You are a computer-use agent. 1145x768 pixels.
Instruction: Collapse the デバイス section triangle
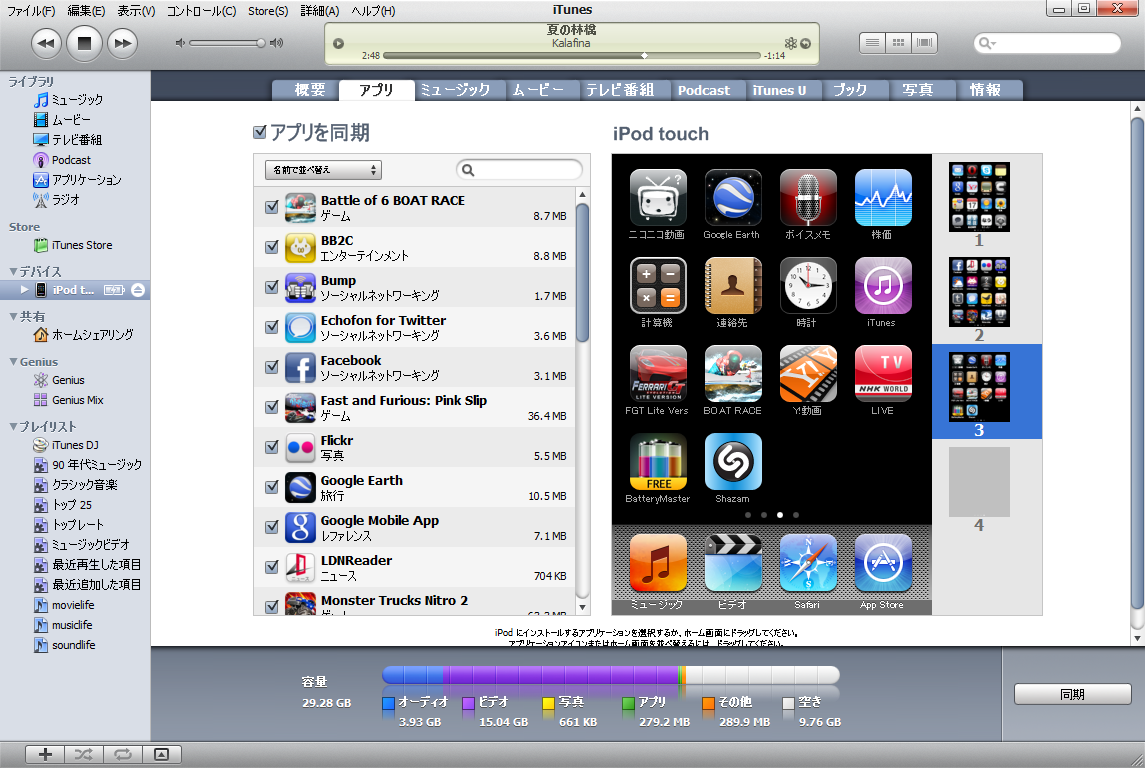[12, 271]
